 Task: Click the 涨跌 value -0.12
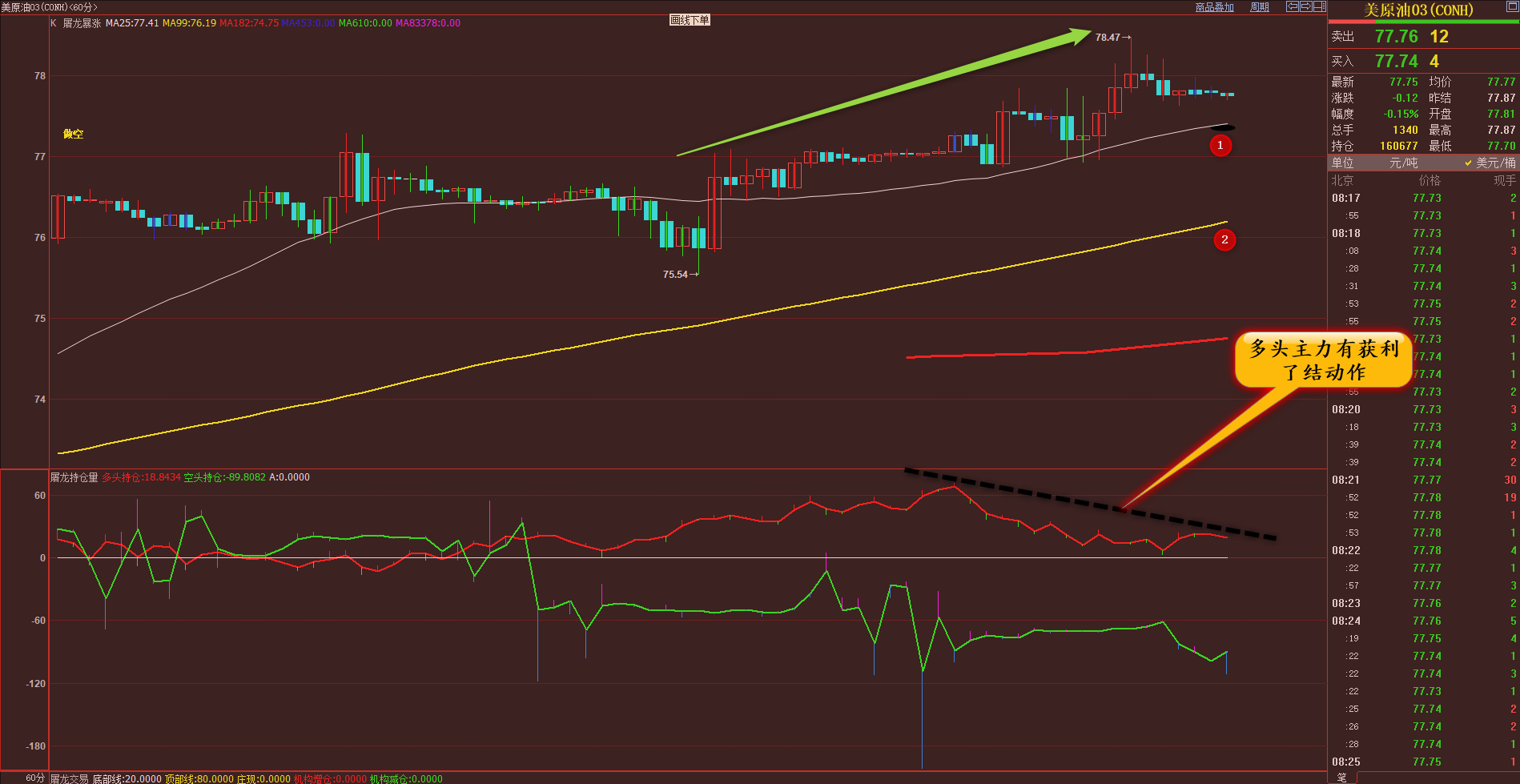[x=1405, y=98]
